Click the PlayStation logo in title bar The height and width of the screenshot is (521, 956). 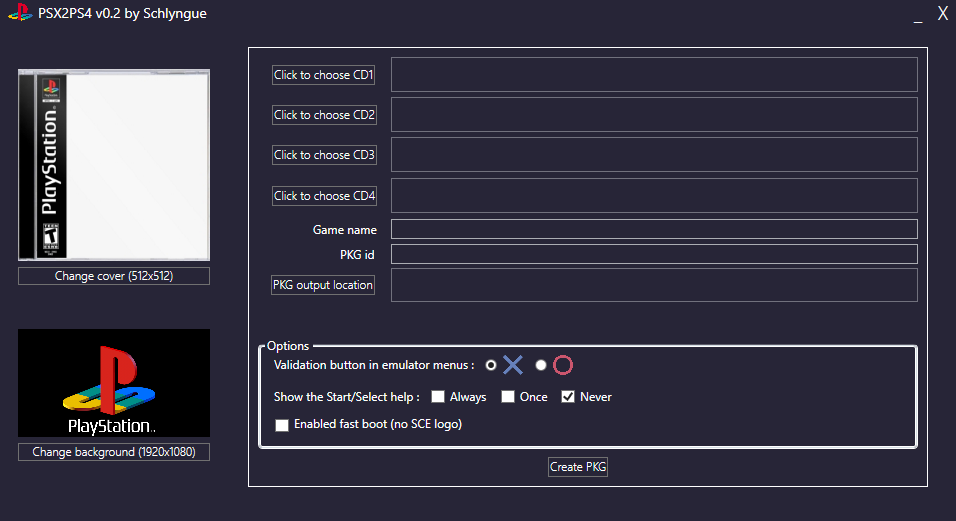point(18,13)
